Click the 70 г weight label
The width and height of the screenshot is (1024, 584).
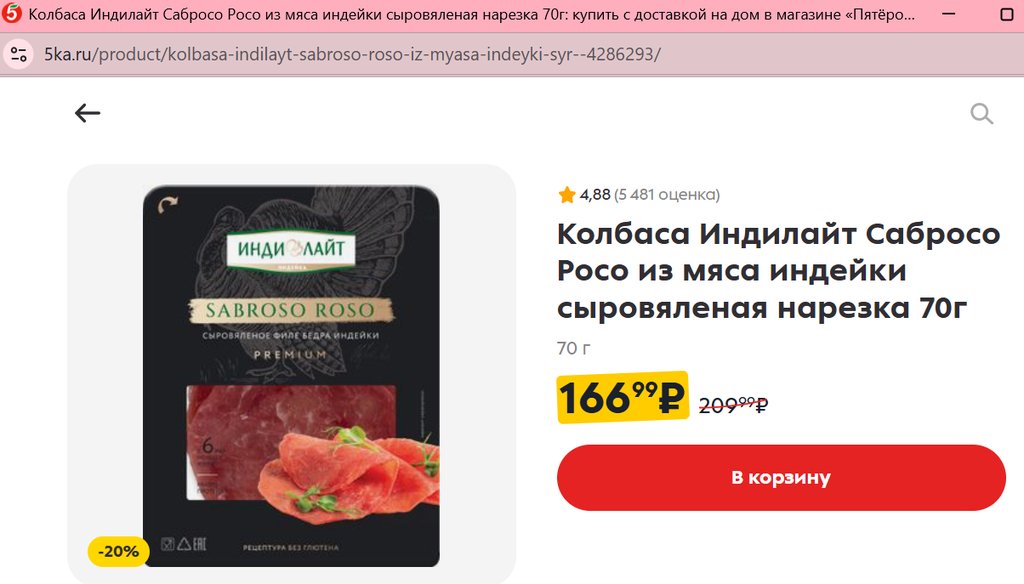pyautogui.click(x=573, y=348)
